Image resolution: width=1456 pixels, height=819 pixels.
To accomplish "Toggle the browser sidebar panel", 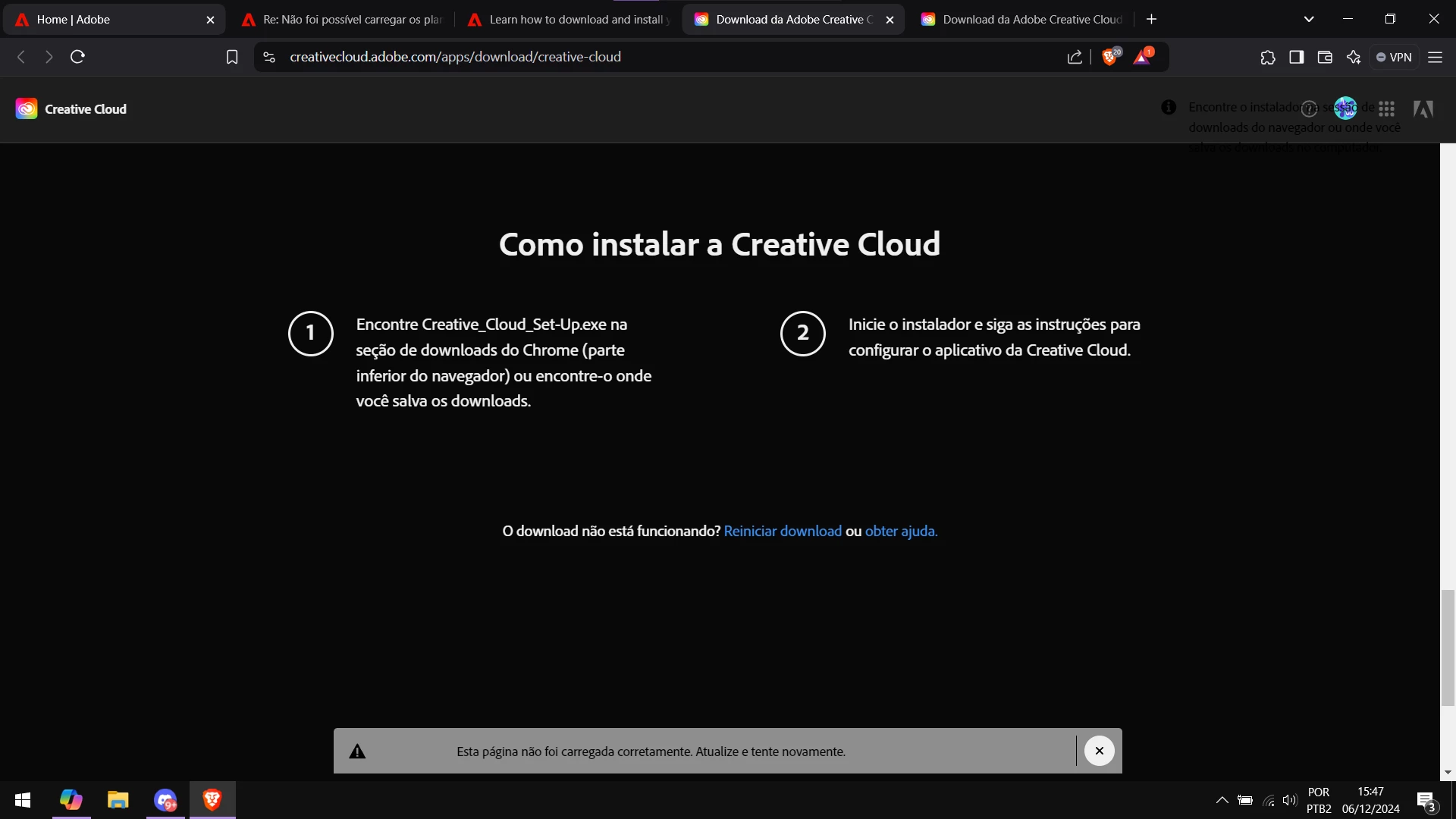I will (x=1297, y=57).
